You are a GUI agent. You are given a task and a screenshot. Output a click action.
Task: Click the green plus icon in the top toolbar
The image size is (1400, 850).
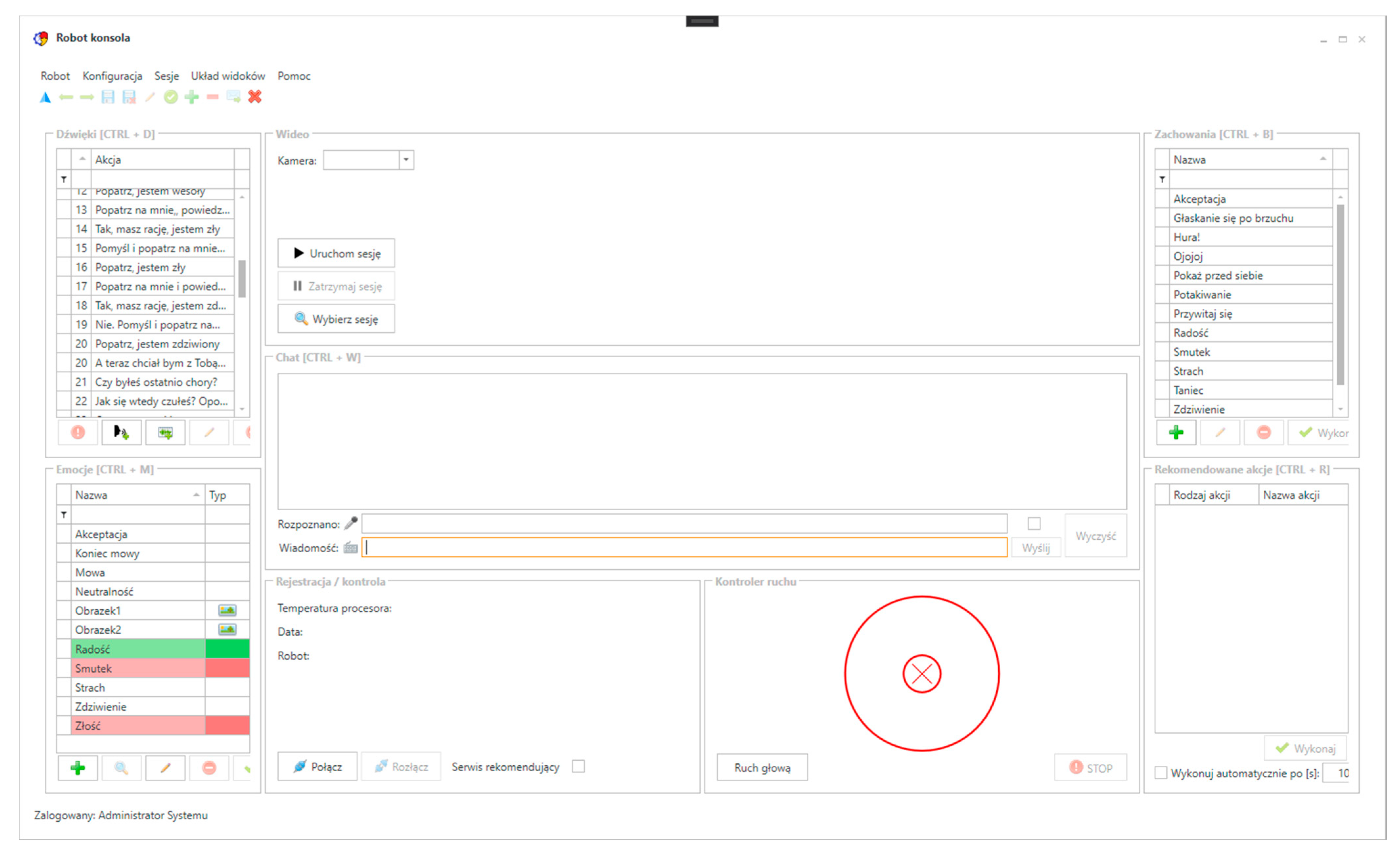click(x=192, y=97)
